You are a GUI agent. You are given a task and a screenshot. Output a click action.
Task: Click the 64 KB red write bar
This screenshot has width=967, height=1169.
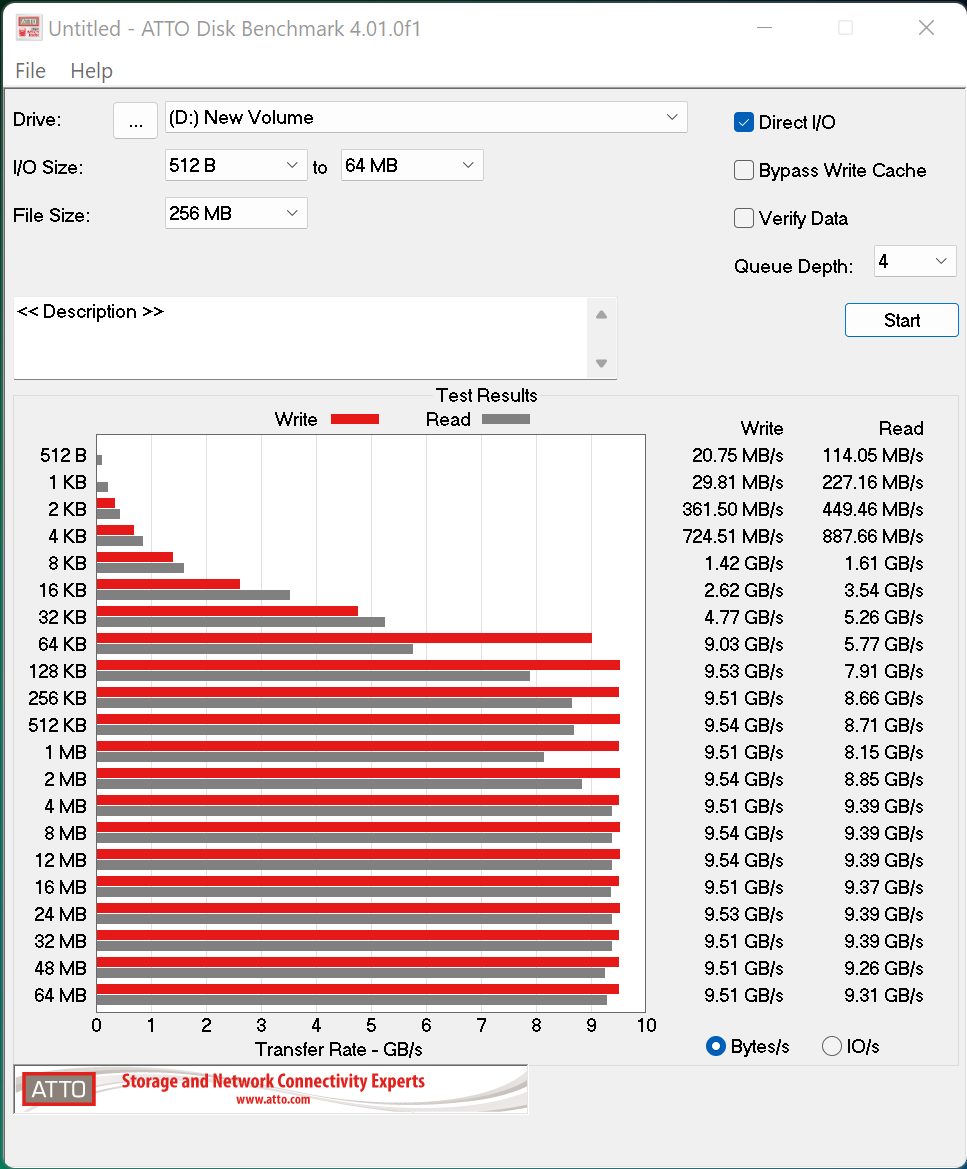[344, 638]
